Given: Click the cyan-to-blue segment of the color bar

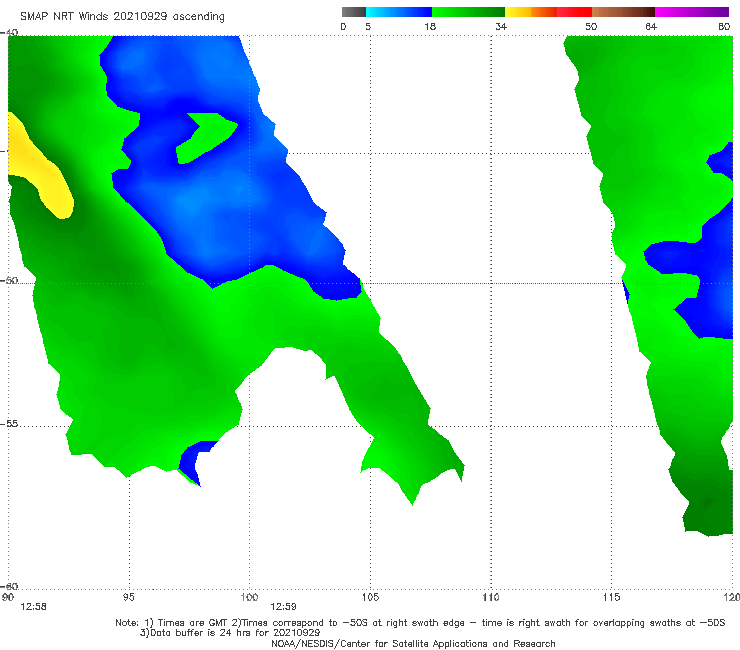Looking at the screenshot, I should point(399,12).
